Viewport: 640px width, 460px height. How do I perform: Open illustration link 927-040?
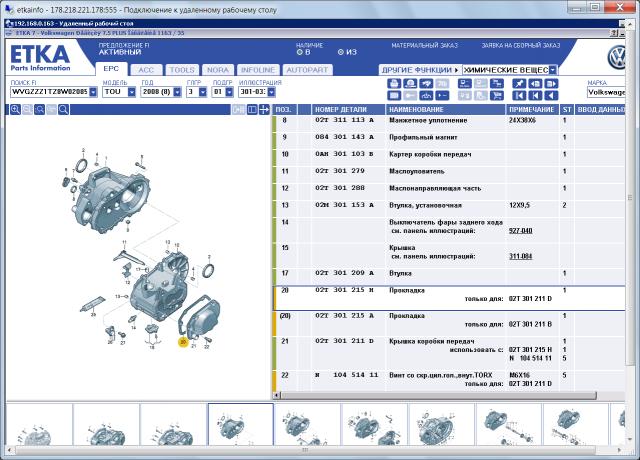point(520,231)
